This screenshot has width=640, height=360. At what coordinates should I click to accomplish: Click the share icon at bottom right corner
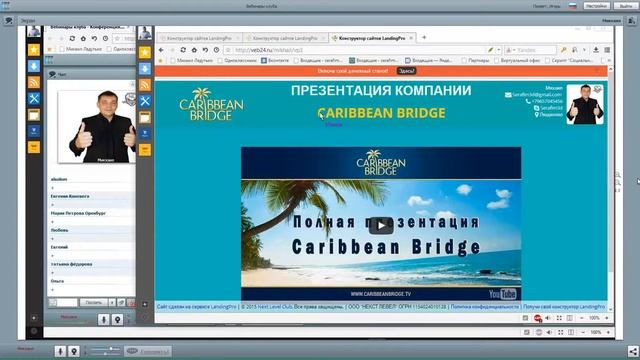(x=632, y=351)
